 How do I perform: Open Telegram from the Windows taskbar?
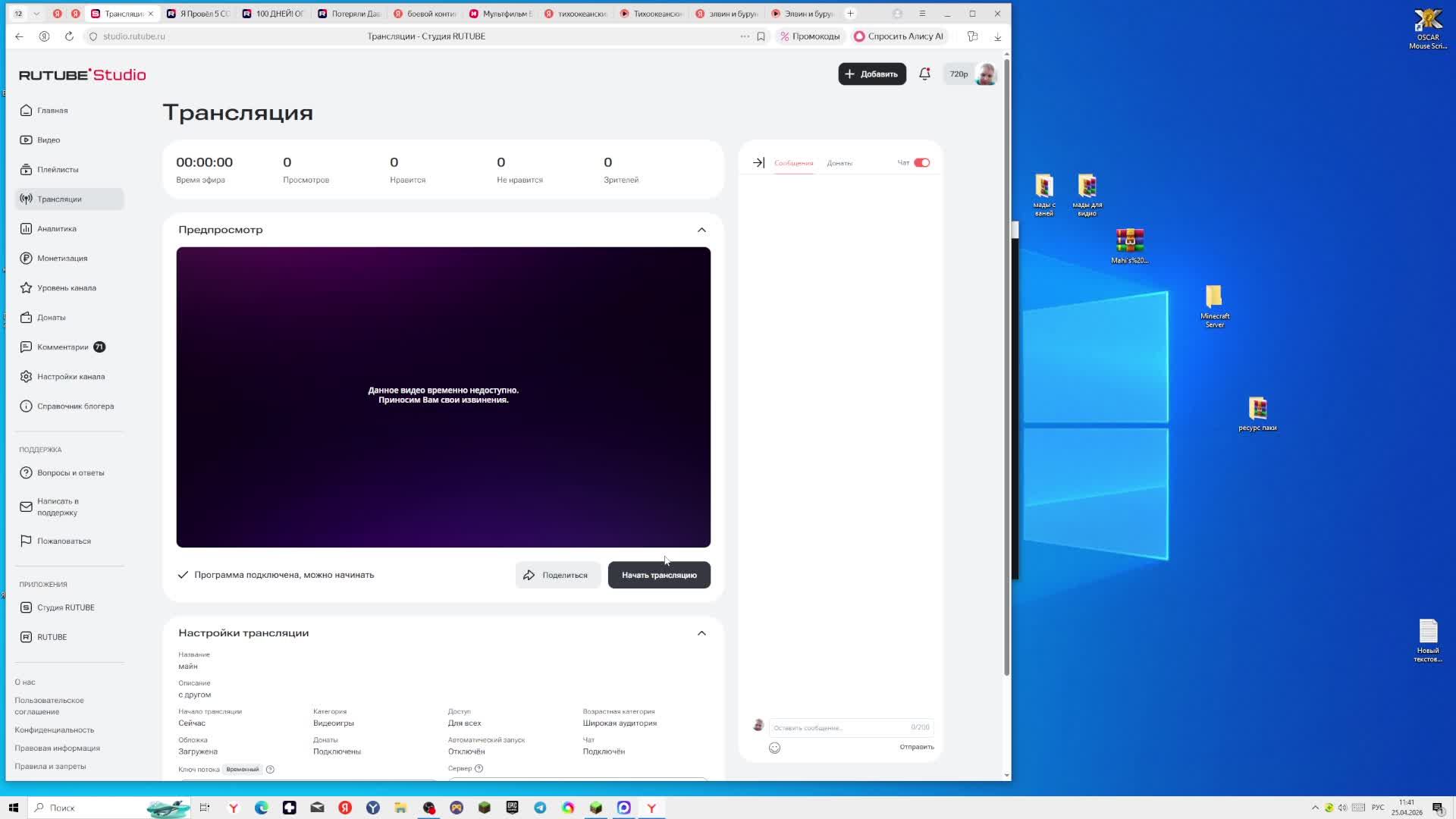tap(540, 808)
